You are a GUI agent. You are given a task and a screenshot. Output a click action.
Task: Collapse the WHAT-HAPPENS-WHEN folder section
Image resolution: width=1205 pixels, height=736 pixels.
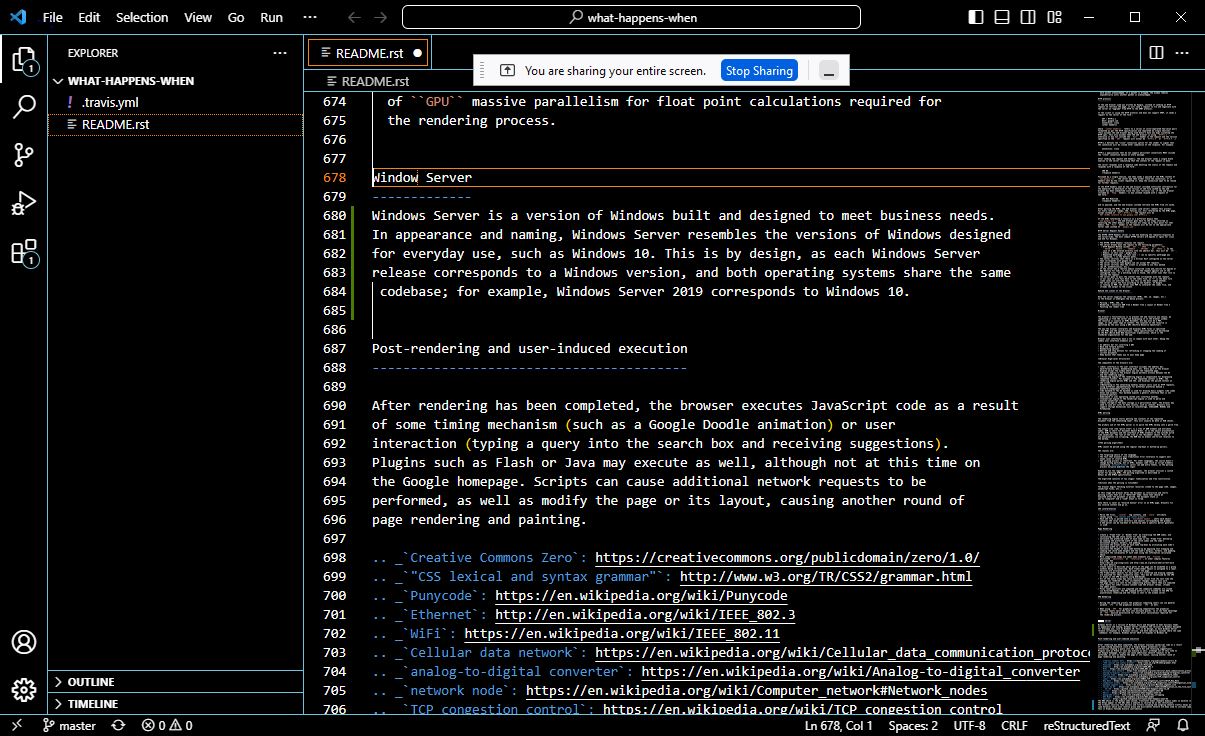175,81
